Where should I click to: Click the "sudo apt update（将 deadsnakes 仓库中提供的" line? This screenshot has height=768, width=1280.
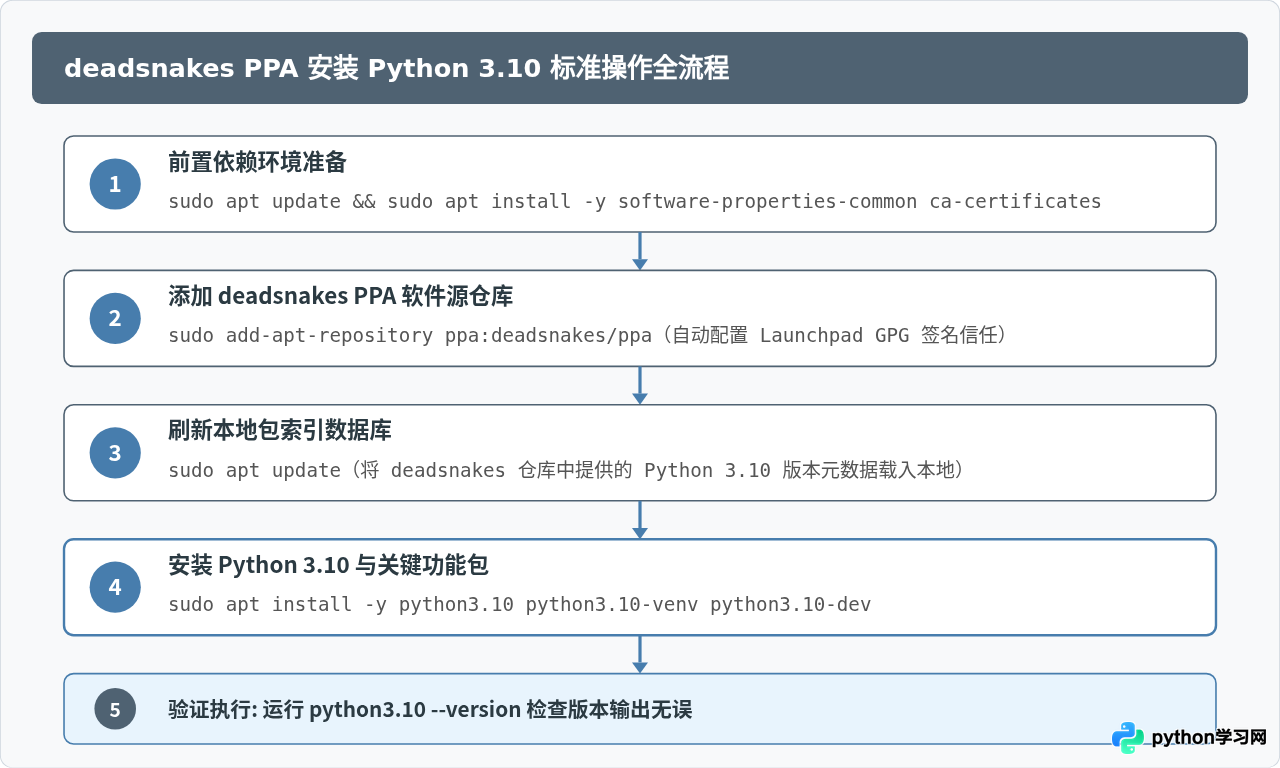(x=565, y=470)
